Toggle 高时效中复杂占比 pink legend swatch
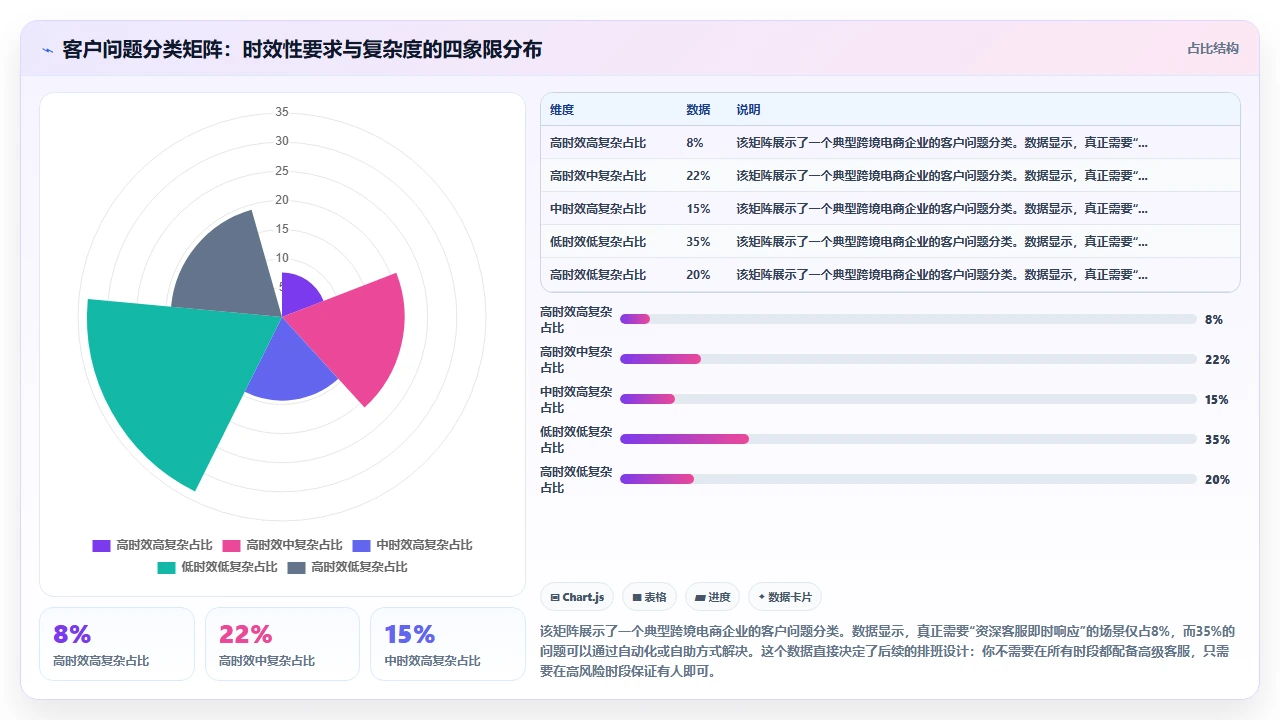1280x720 pixels. (231, 545)
